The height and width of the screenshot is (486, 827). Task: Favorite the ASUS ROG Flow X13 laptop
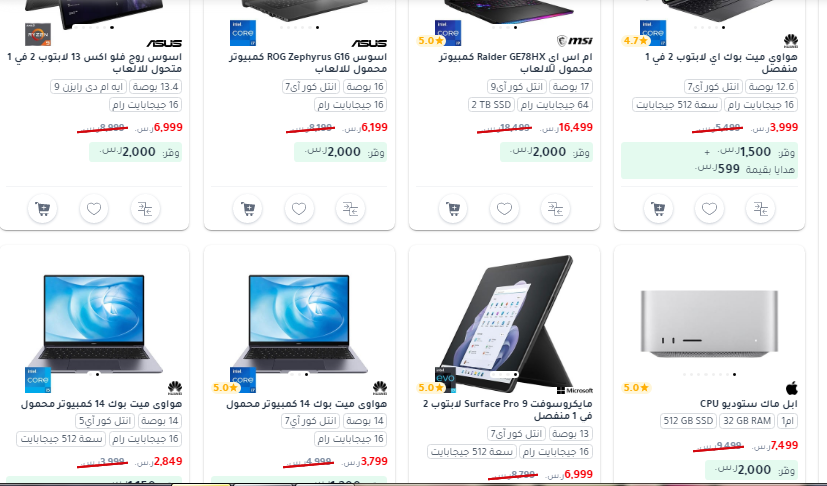point(94,209)
